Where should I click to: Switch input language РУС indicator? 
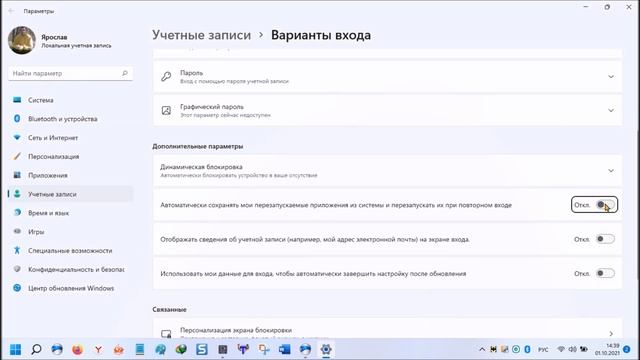pyautogui.click(x=543, y=350)
